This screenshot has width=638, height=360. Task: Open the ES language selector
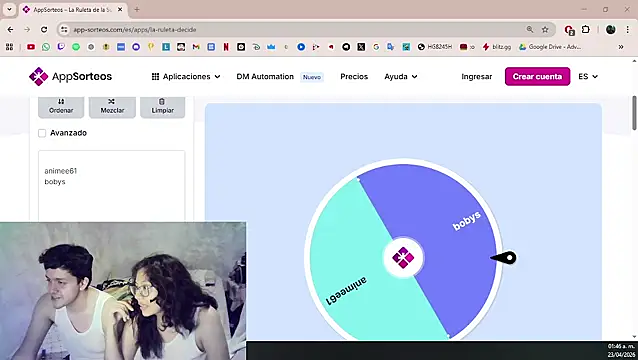(588, 76)
